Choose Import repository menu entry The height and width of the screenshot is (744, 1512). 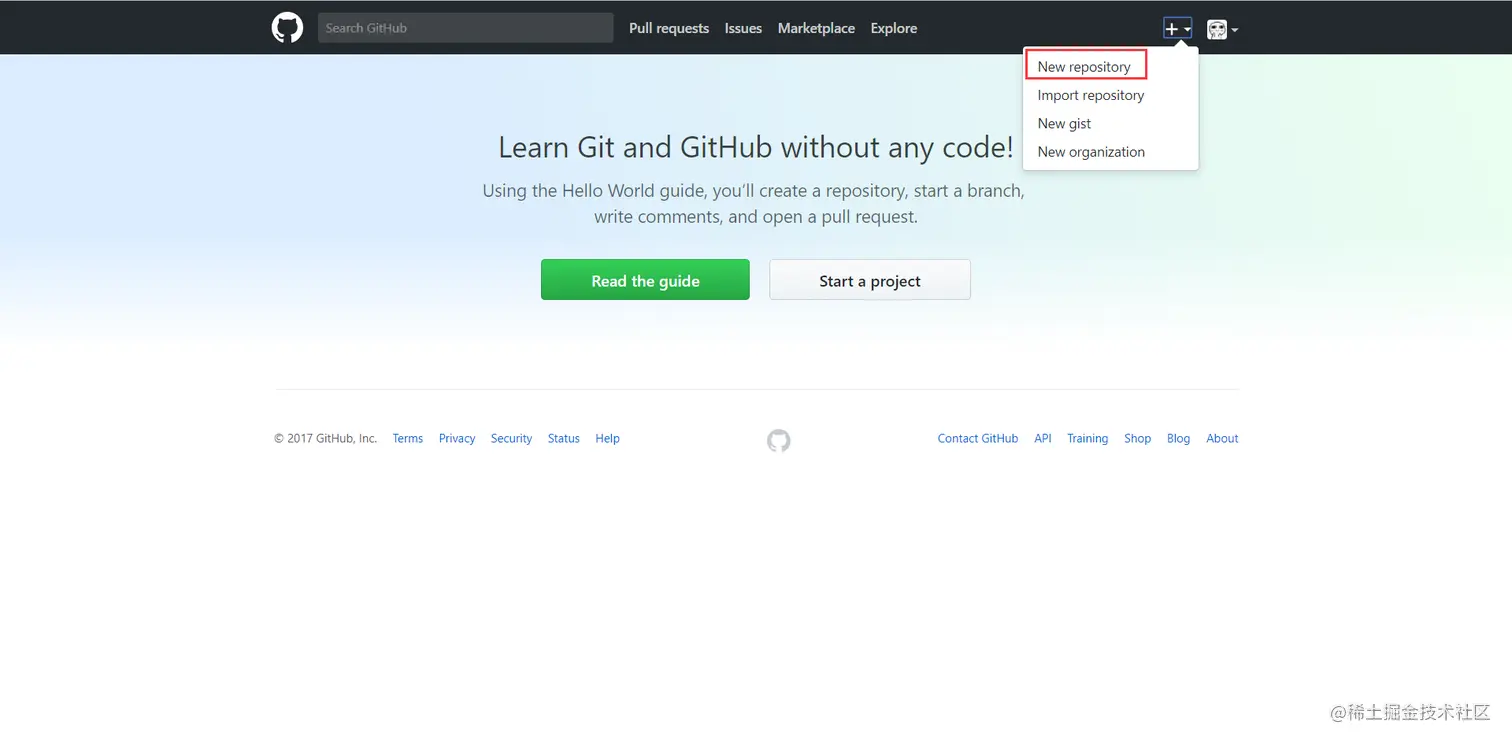pyautogui.click(x=1110, y=95)
